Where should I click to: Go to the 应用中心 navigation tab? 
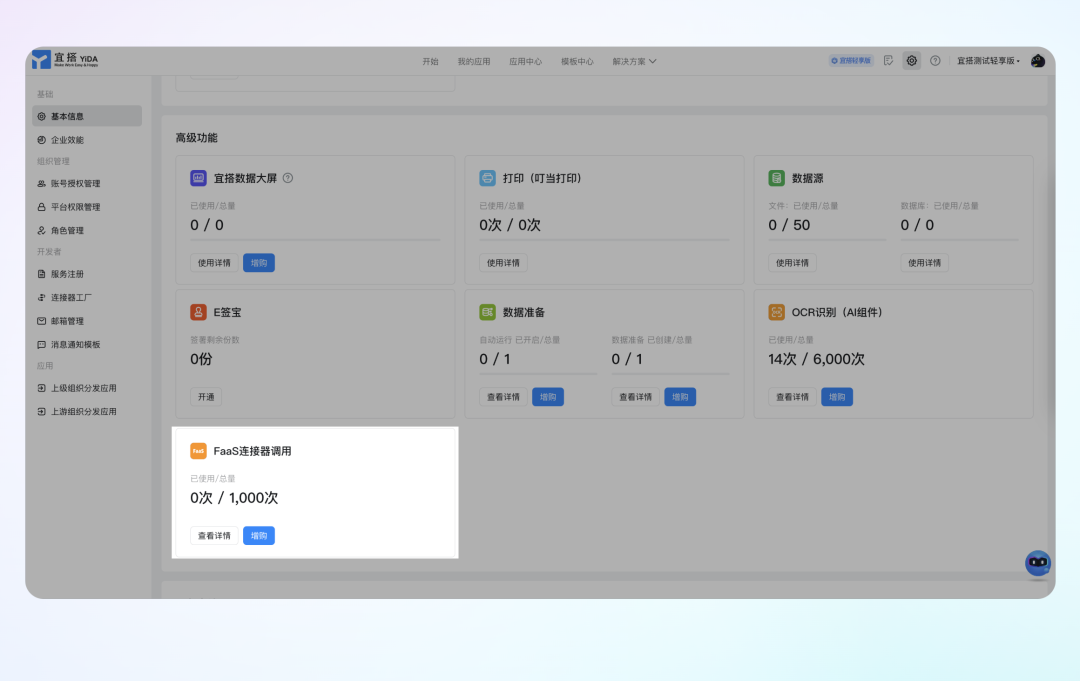(x=526, y=61)
